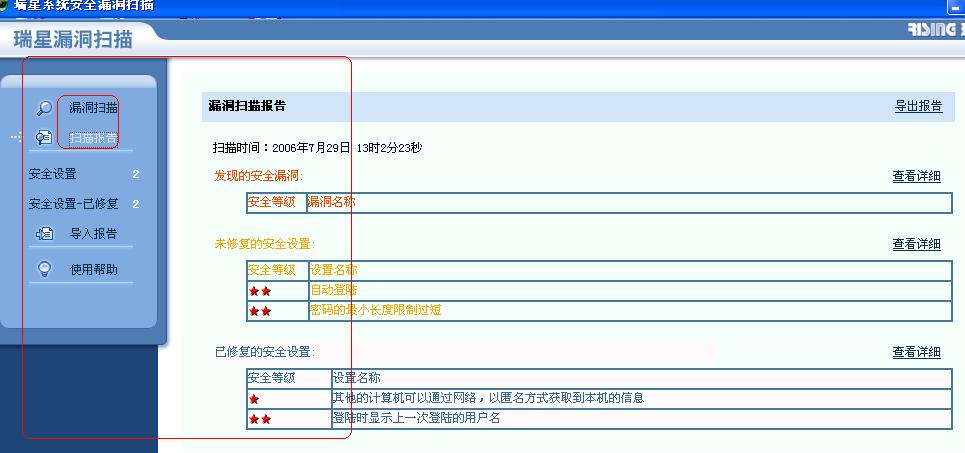Click the count 2 beside 安全设置

click(x=135, y=174)
